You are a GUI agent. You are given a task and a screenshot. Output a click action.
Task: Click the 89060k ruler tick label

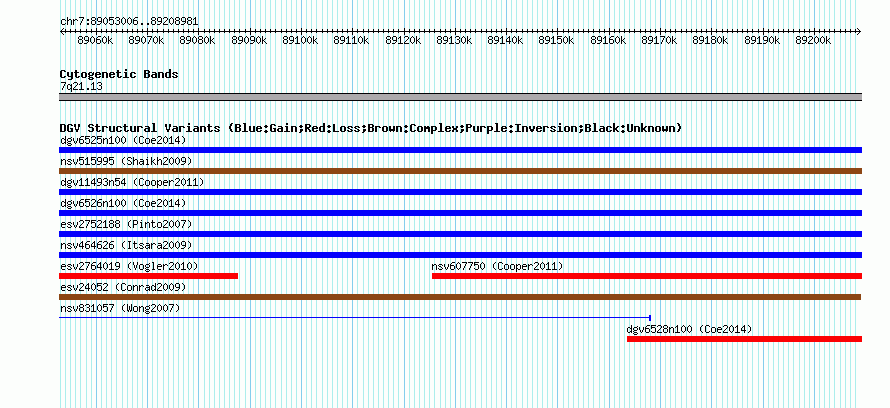click(95, 40)
